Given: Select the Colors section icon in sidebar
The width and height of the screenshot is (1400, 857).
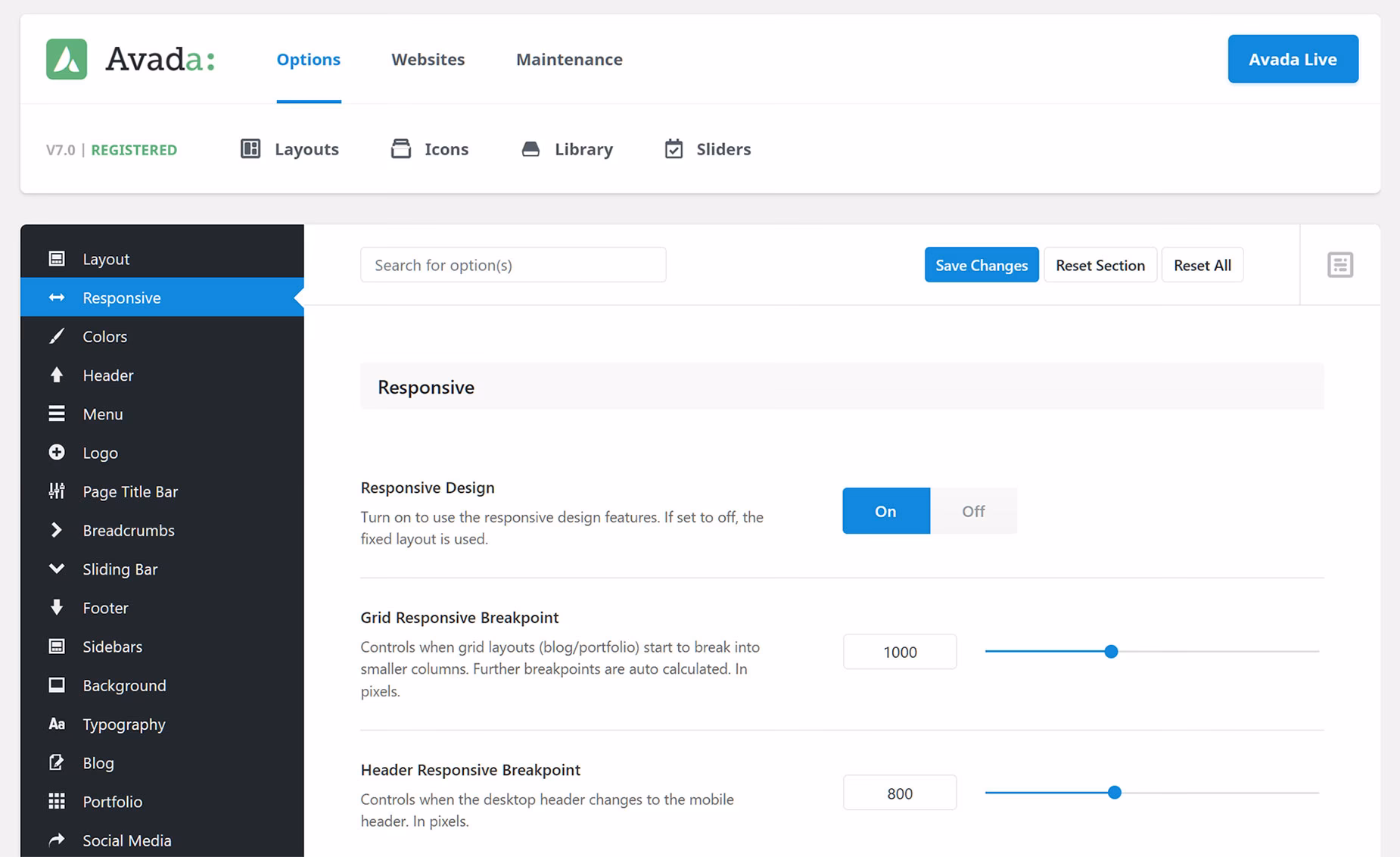Looking at the screenshot, I should pos(57,336).
